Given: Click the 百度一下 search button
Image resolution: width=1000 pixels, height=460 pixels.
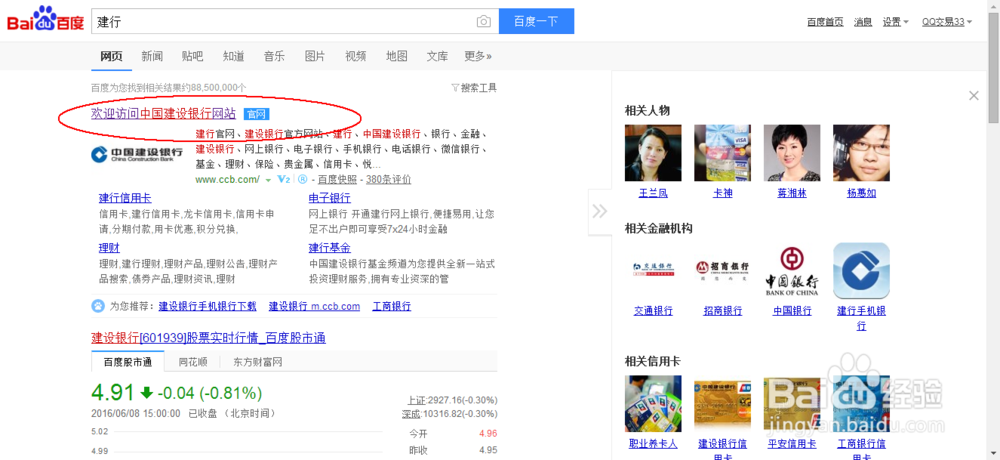Looking at the screenshot, I should (536, 21).
